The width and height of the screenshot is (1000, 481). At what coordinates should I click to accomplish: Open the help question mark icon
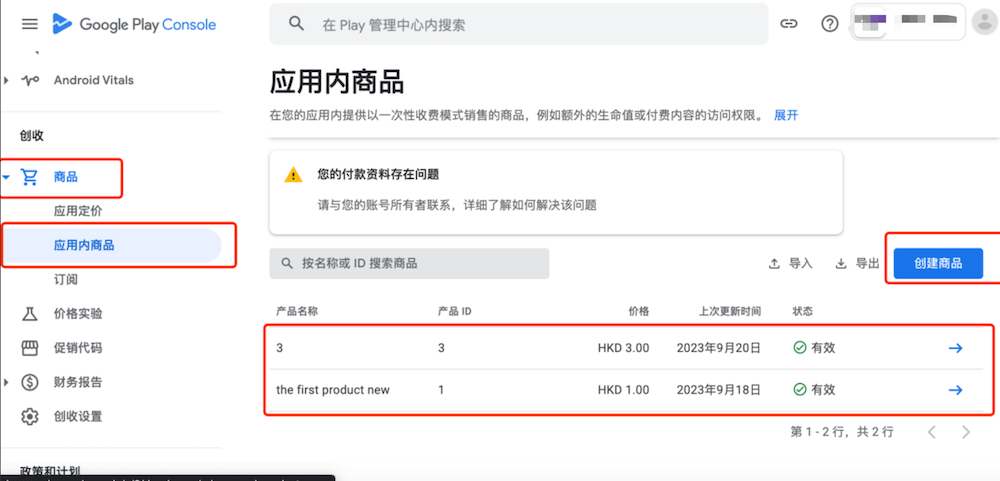[829, 24]
